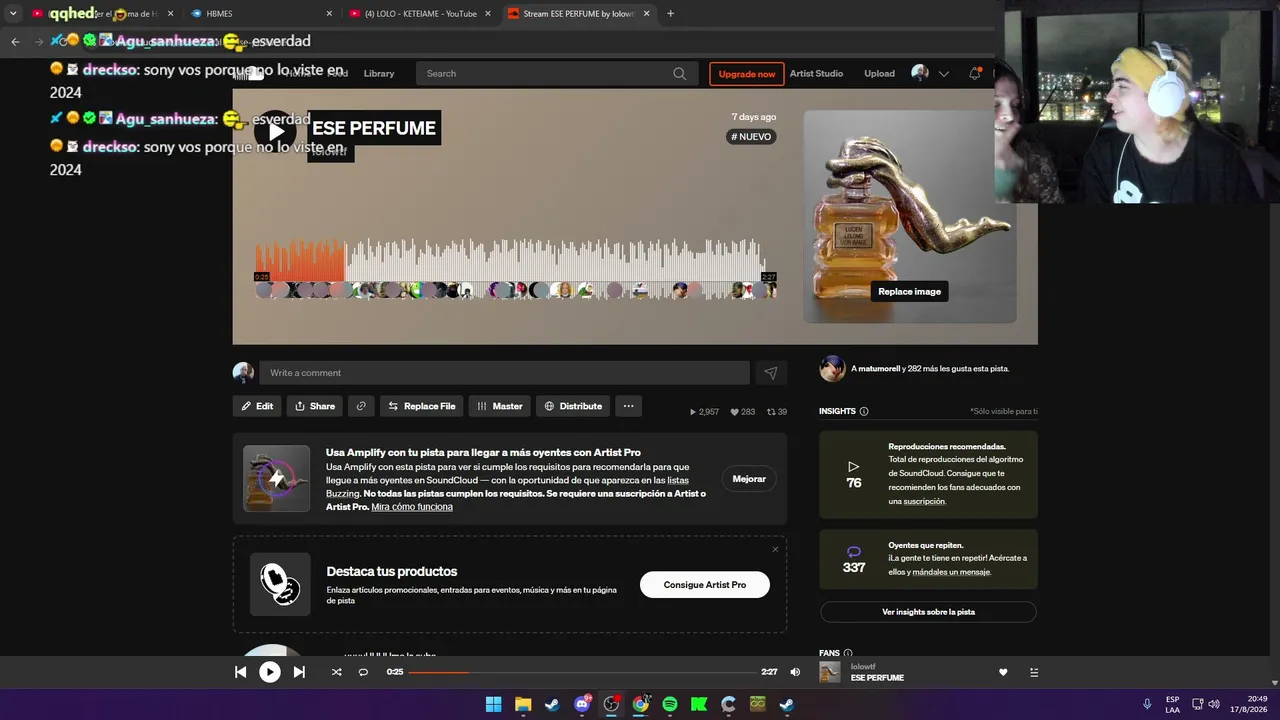Open the lolowtf artist link in player

(864, 666)
